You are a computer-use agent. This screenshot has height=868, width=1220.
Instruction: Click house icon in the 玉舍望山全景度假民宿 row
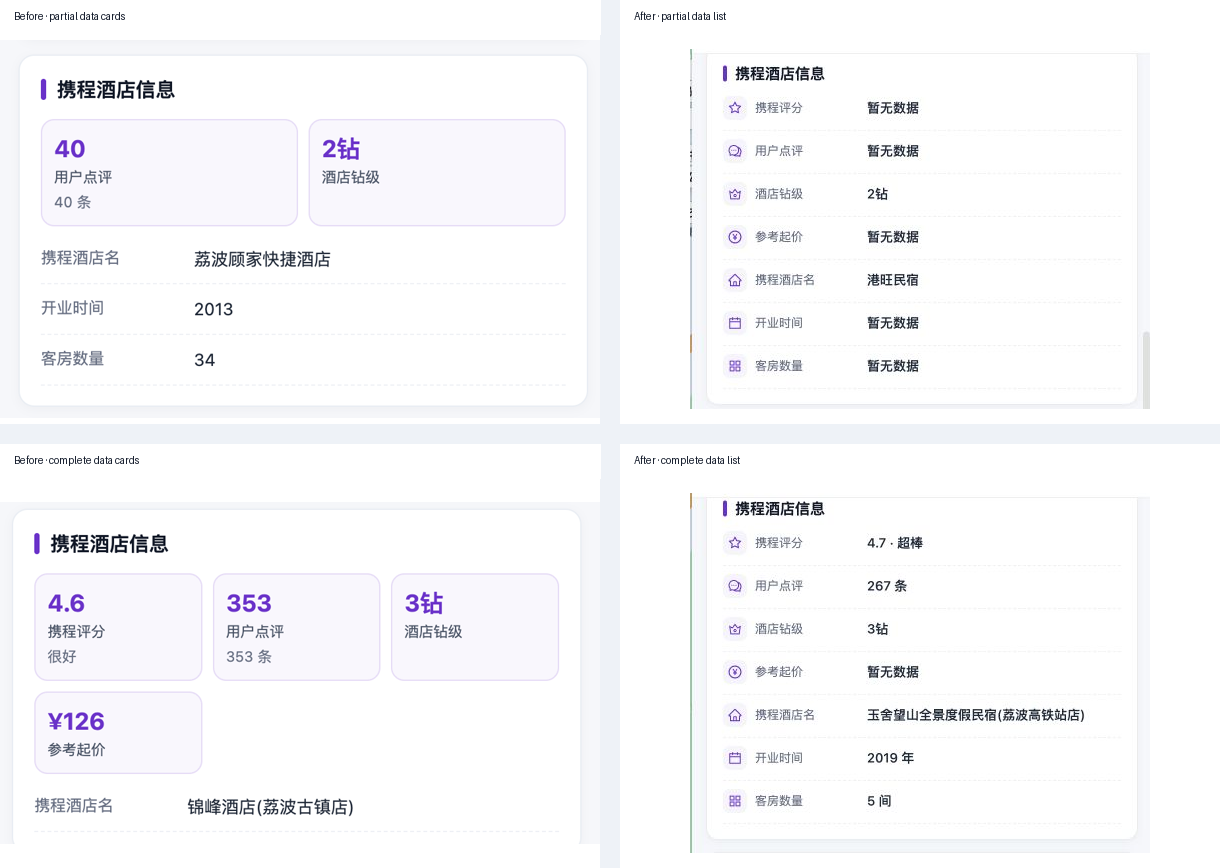[735, 715]
